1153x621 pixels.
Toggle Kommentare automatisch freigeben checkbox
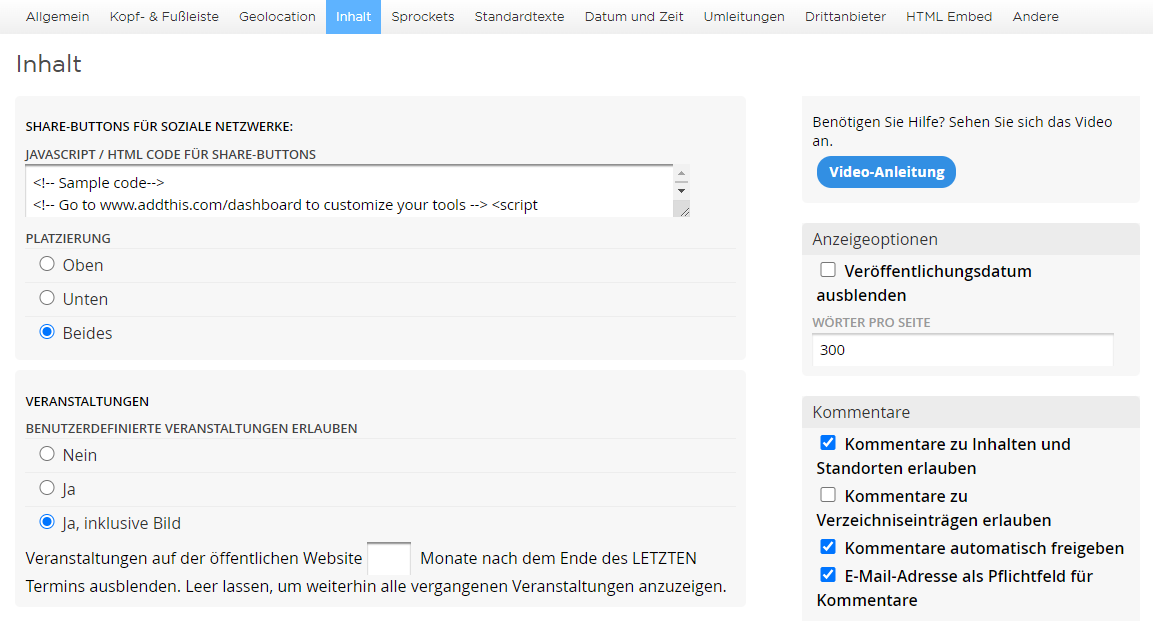point(828,547)
